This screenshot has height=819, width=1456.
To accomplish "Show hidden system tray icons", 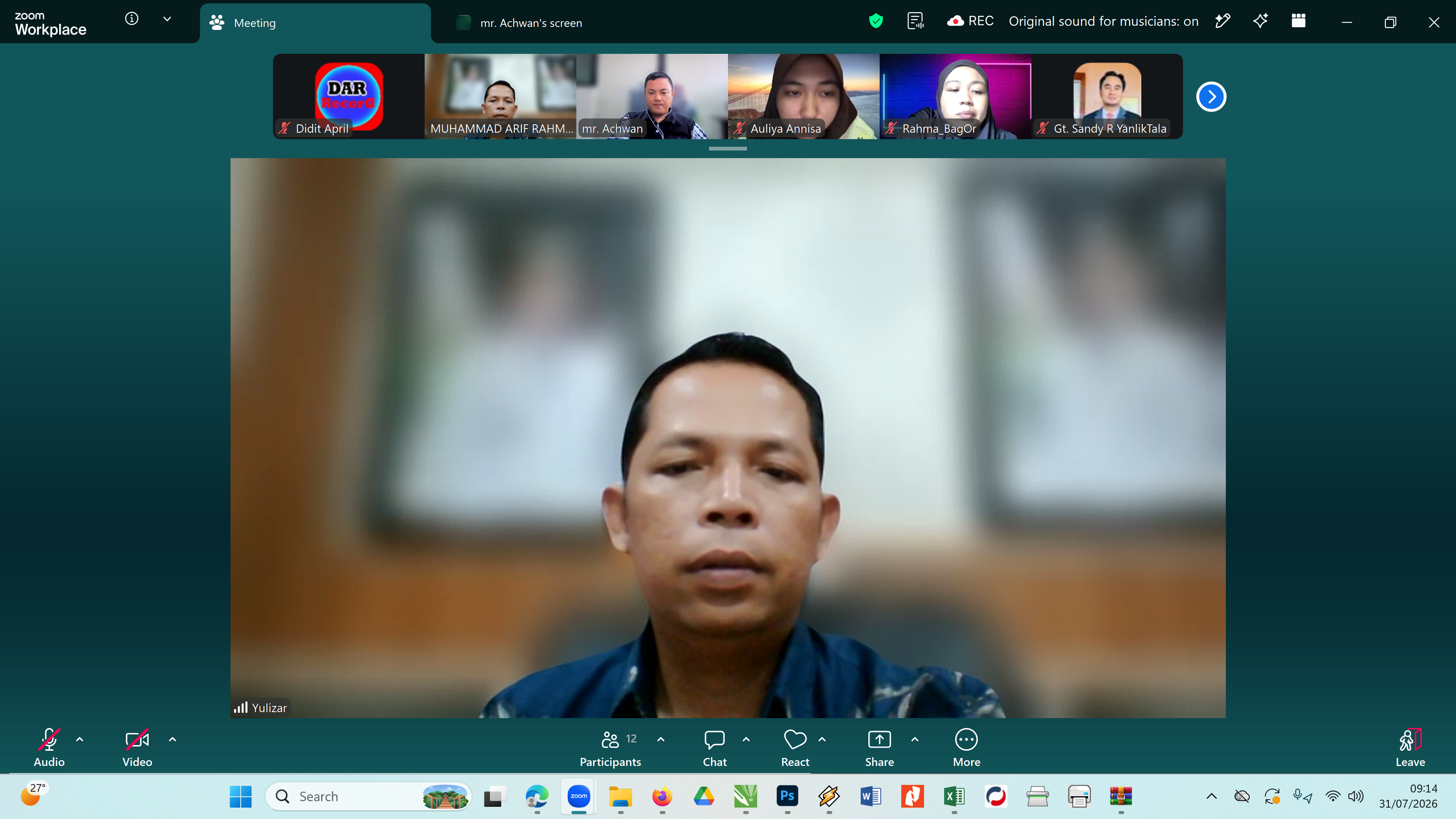I will (1211, 796).
